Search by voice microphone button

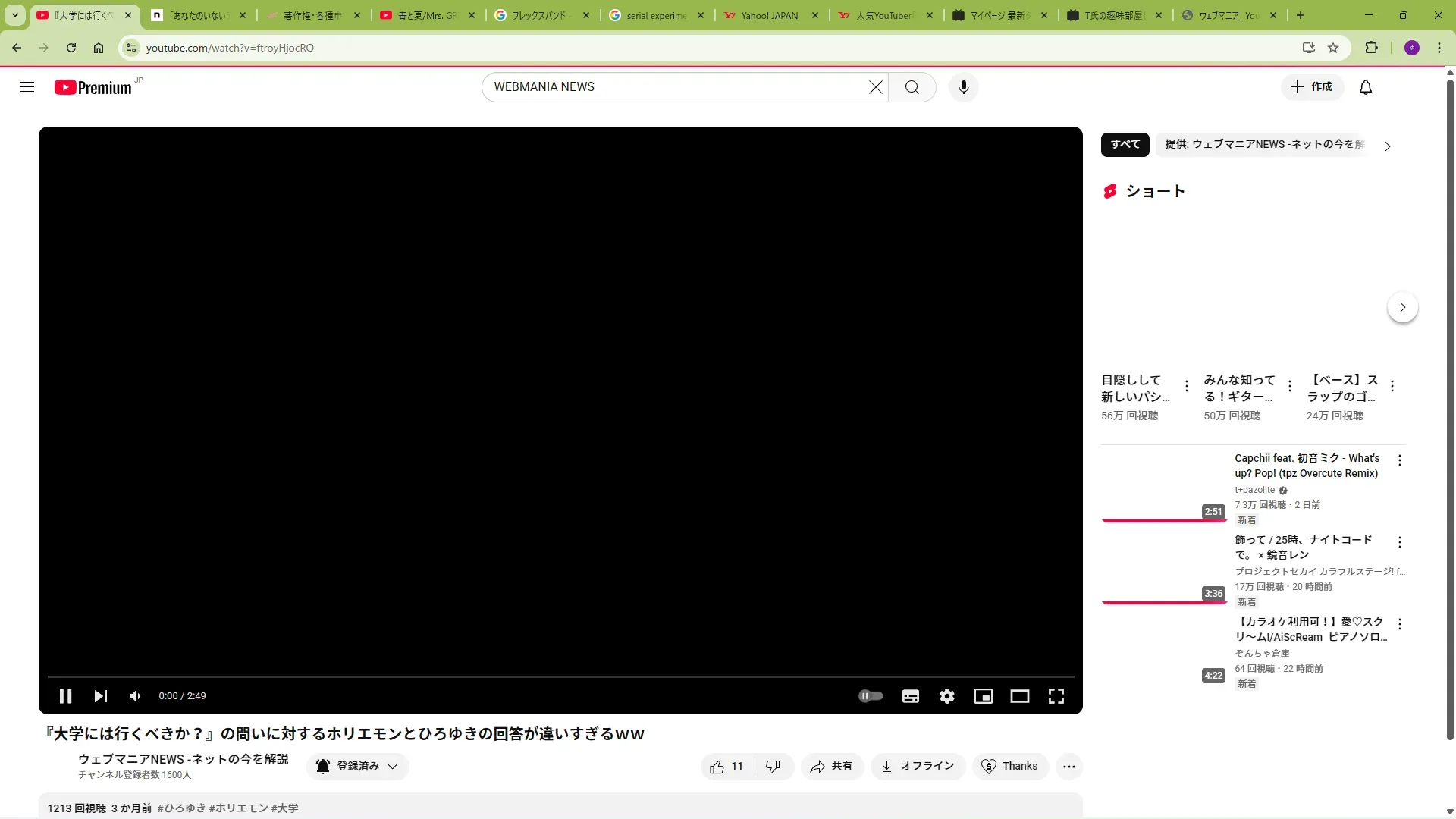pyautogui.click(x=963, y=87)
